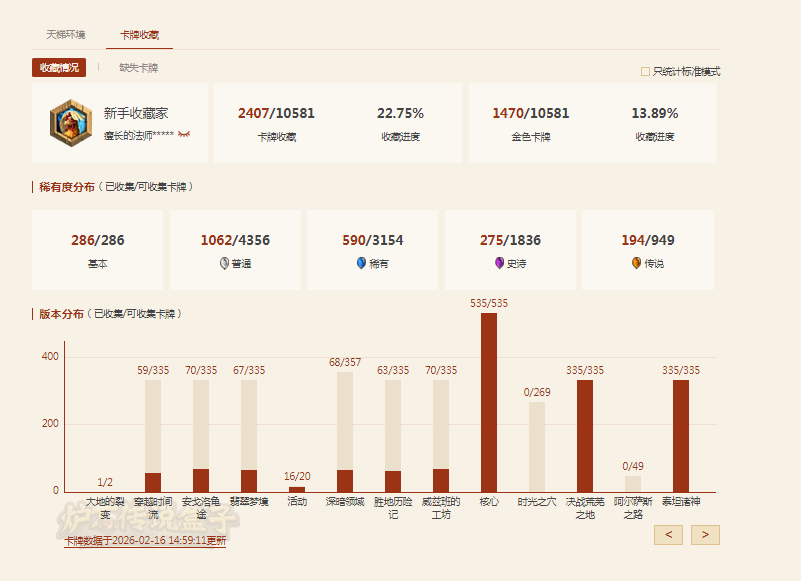801x581 pixels.
Task: Click the card data update timestamp link
Action: point(145,540)
